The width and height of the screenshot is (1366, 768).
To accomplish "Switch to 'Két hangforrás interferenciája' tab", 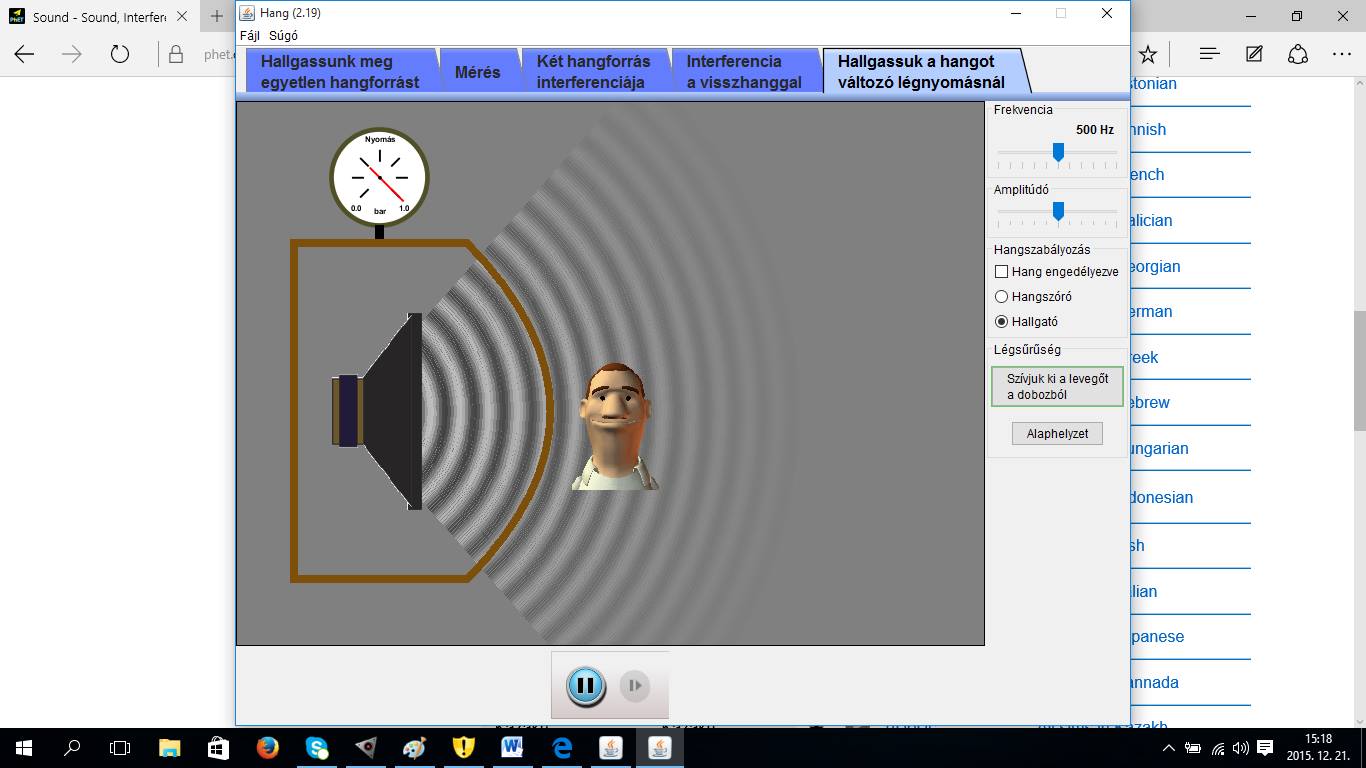I will [593, 72].
